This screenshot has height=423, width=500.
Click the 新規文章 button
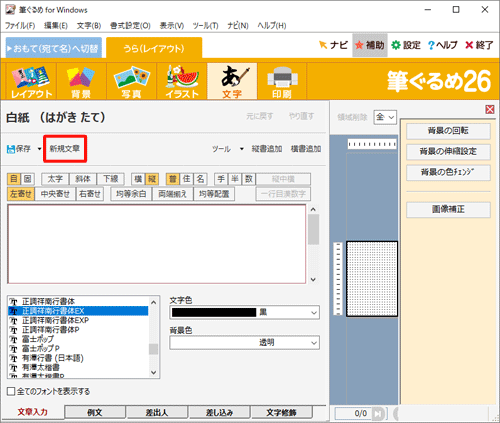point(65,149)
